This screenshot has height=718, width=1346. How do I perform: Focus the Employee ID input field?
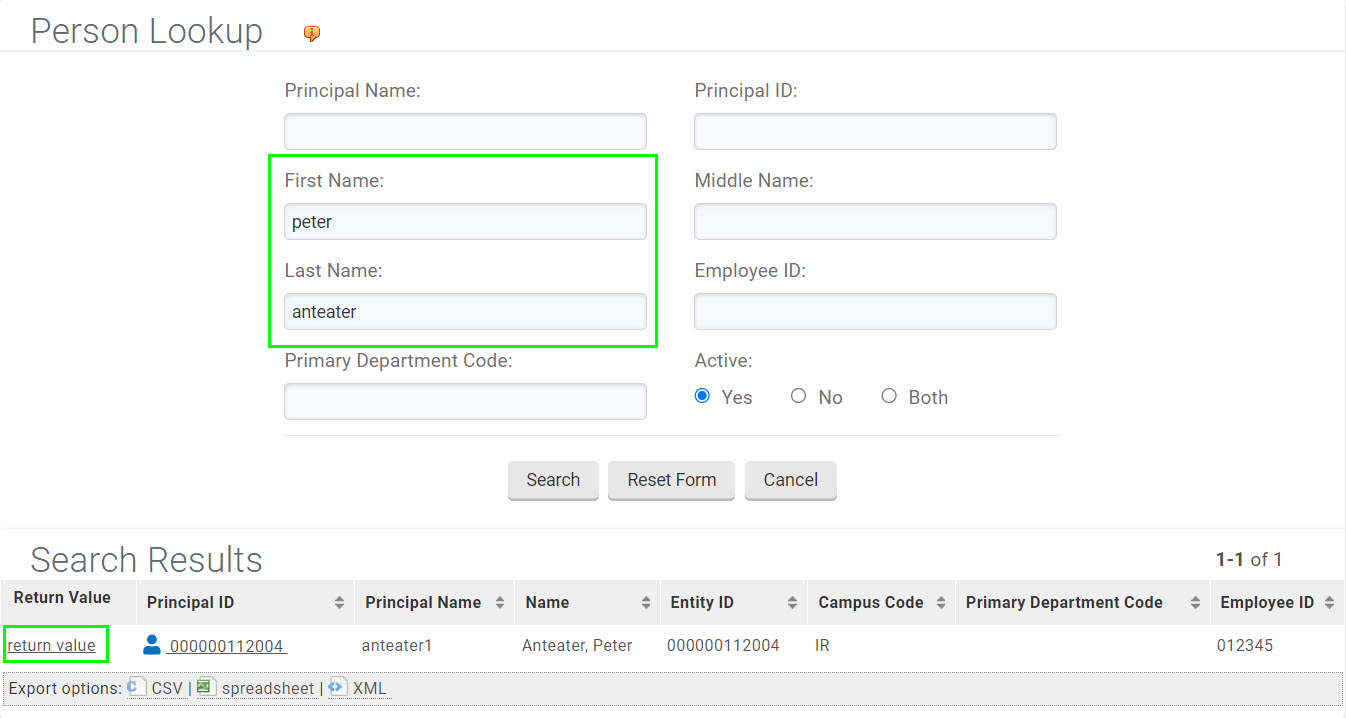click(875, 312)
